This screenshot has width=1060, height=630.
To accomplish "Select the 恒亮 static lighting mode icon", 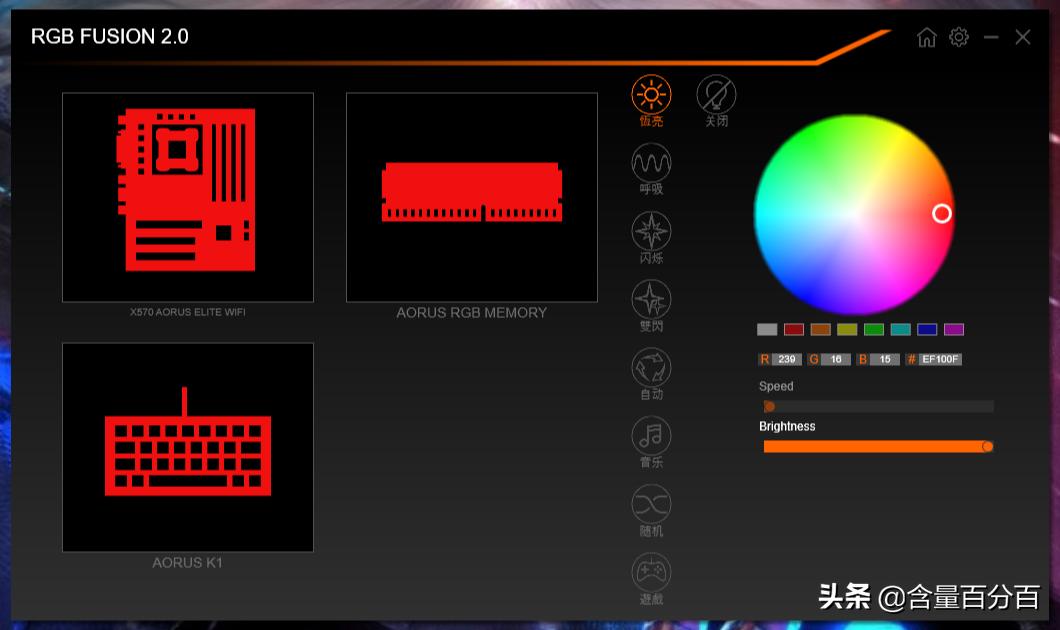I will [651, 94].
